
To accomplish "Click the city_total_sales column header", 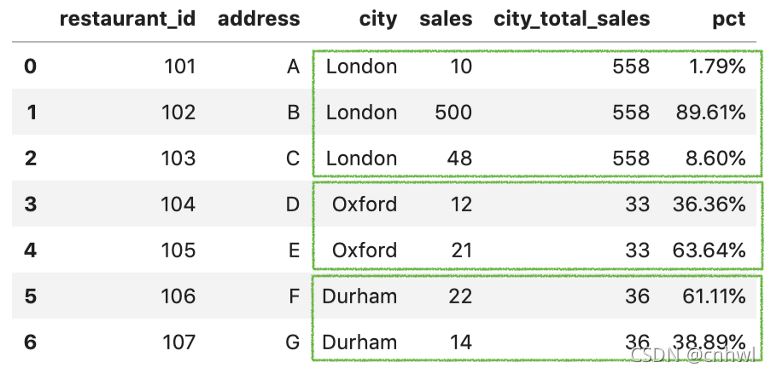I will coord(572,19).
